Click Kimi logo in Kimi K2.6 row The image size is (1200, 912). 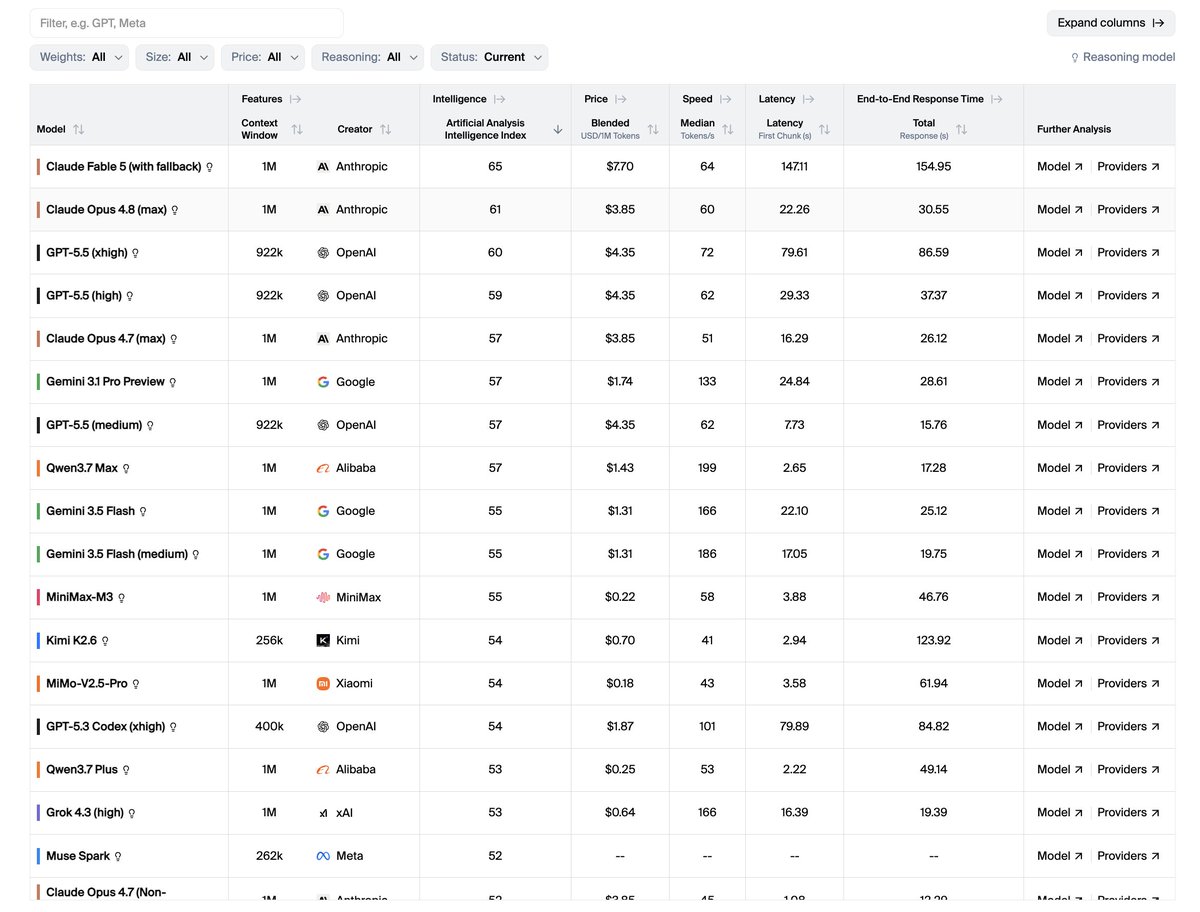coord(323,640)
